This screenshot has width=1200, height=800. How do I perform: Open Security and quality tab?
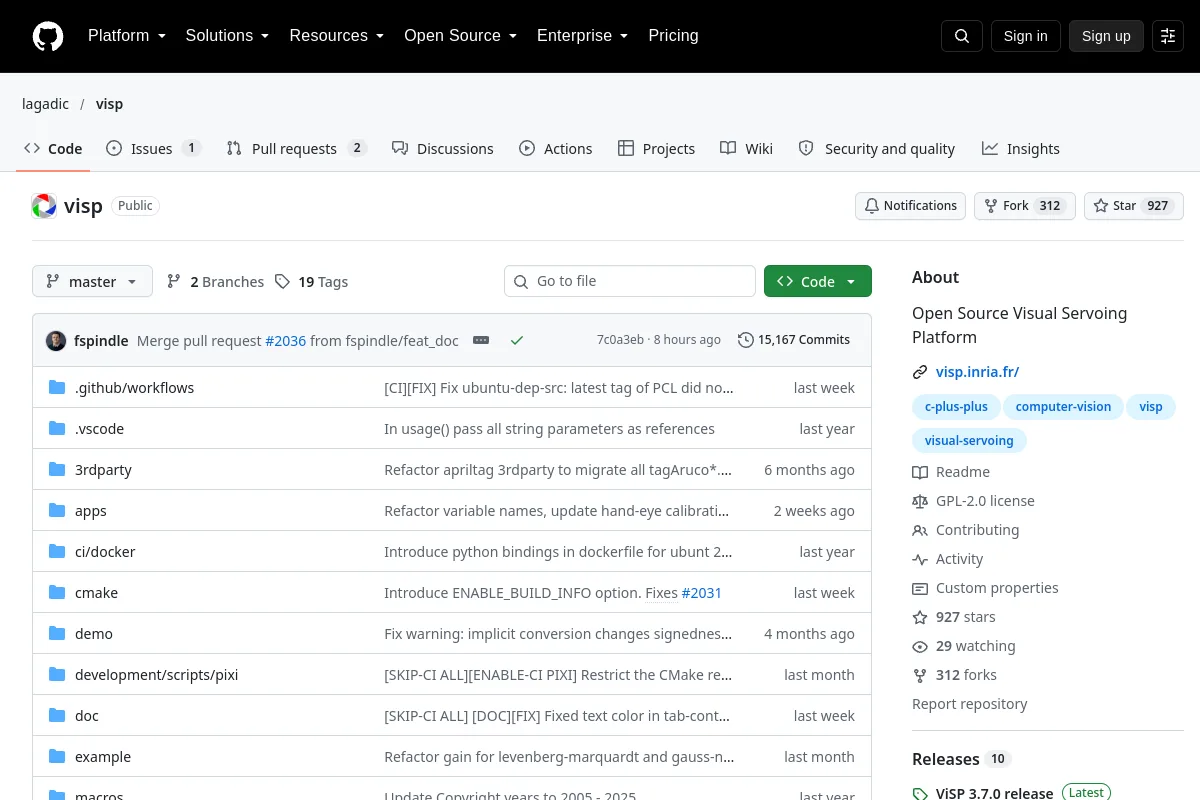pos(877,148)
